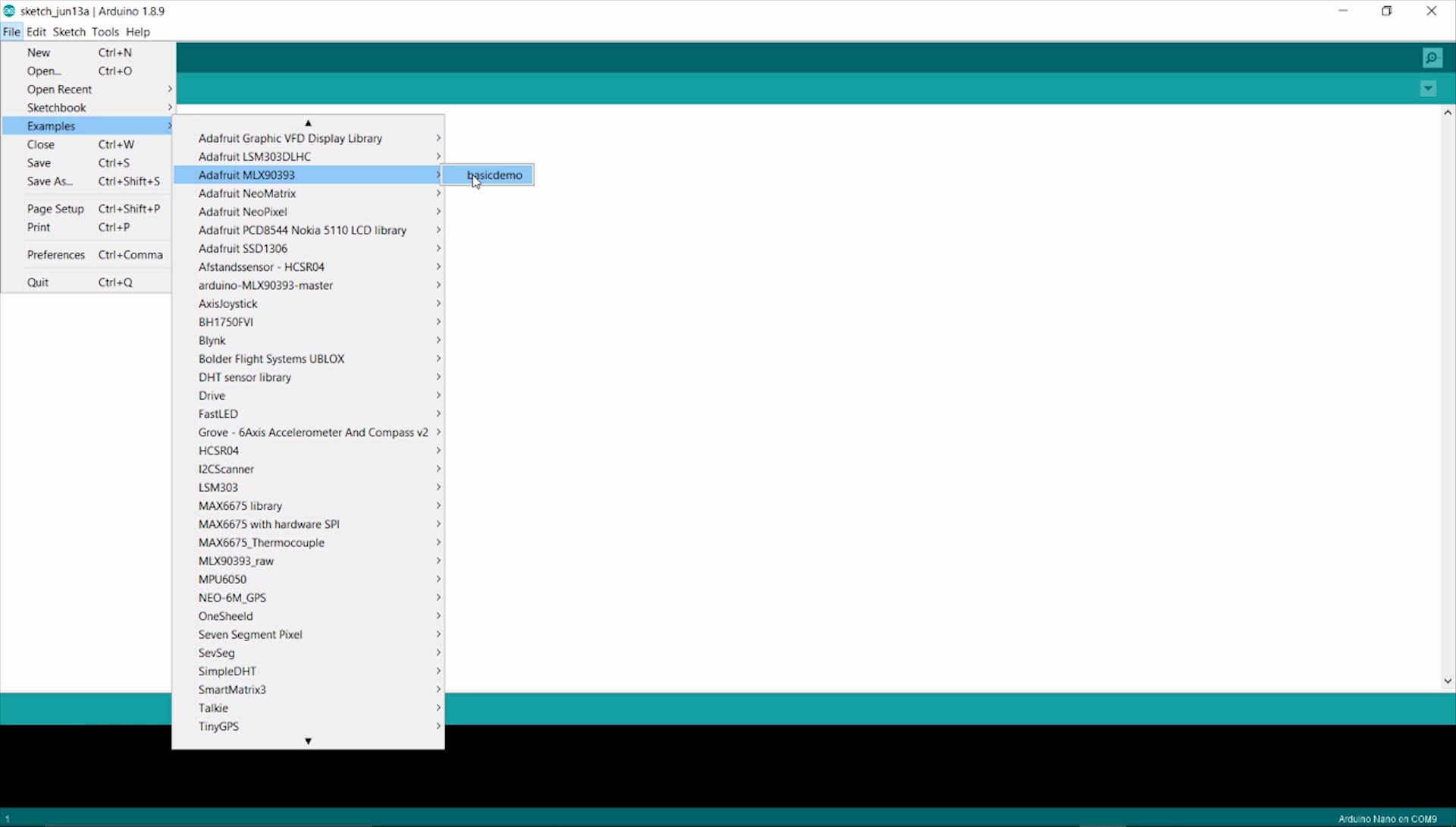The width and height of the screenshot is (1456, 827).
Task: Select the Examples menu entry
Action: 88,126
